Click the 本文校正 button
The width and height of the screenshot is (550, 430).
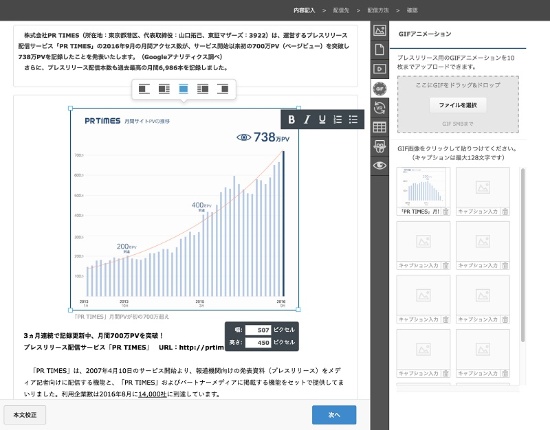pyautogui.click(x=25, y=415)
